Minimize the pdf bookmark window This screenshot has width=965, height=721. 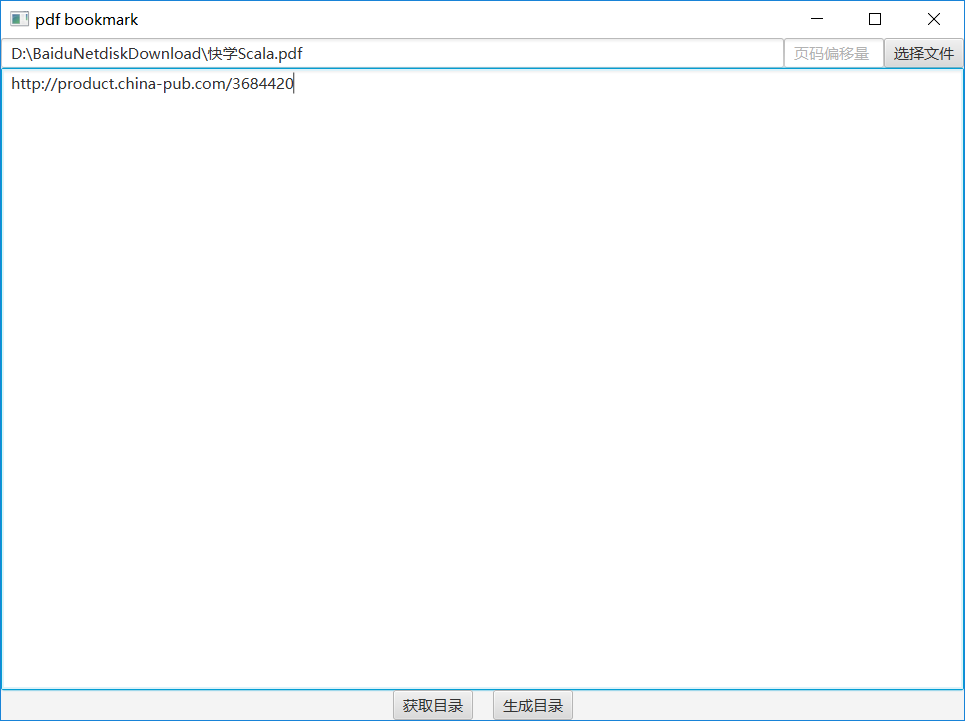817,19
